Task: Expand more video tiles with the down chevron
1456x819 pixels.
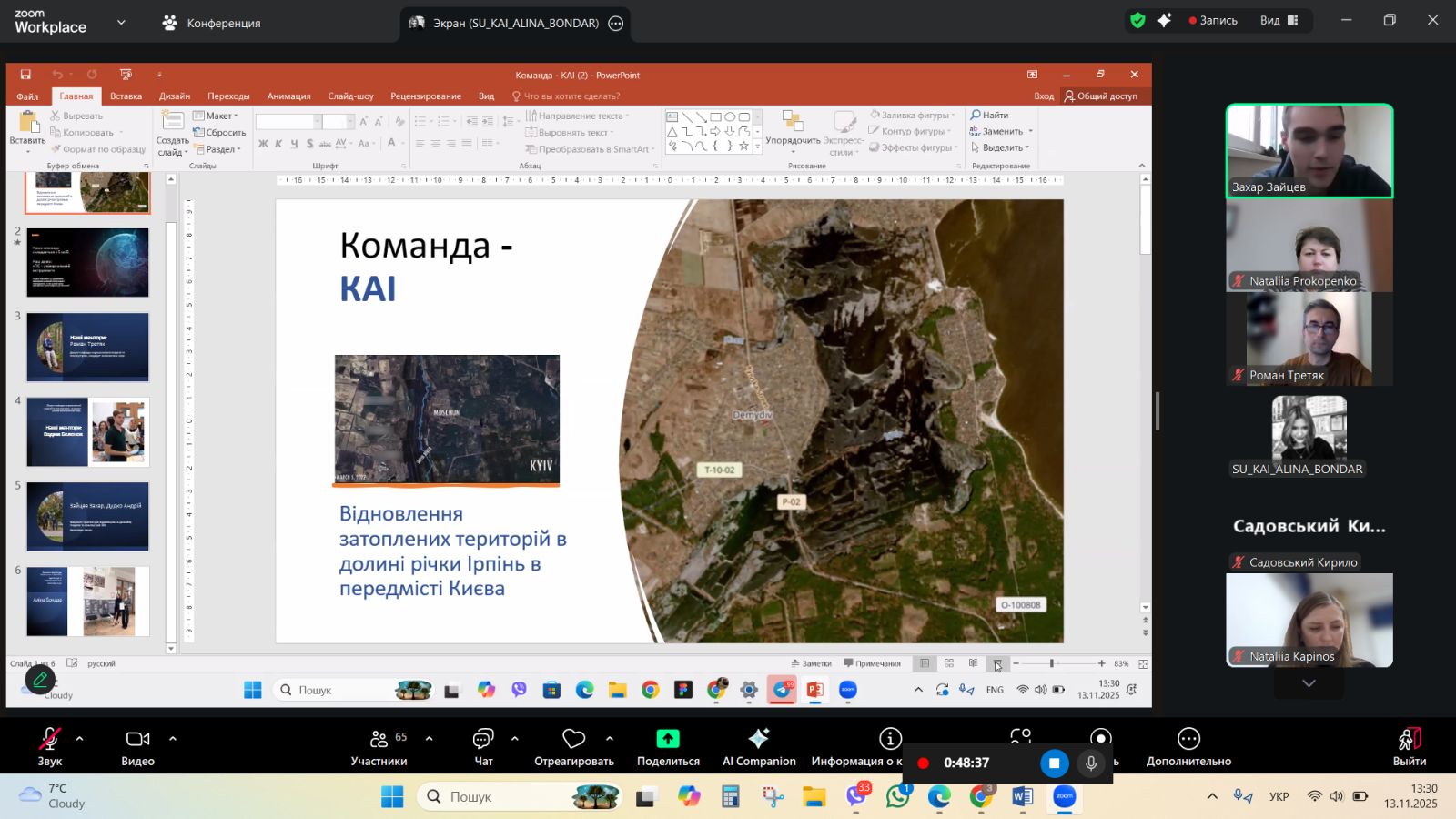Action: [x=1309, y=683]
